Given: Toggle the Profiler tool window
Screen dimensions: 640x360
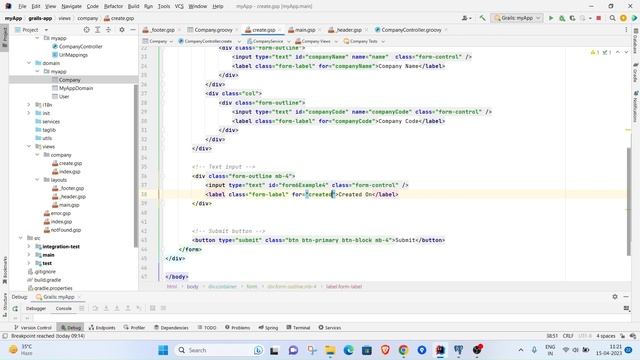Looking at the screenshot, I should point(134,327).
